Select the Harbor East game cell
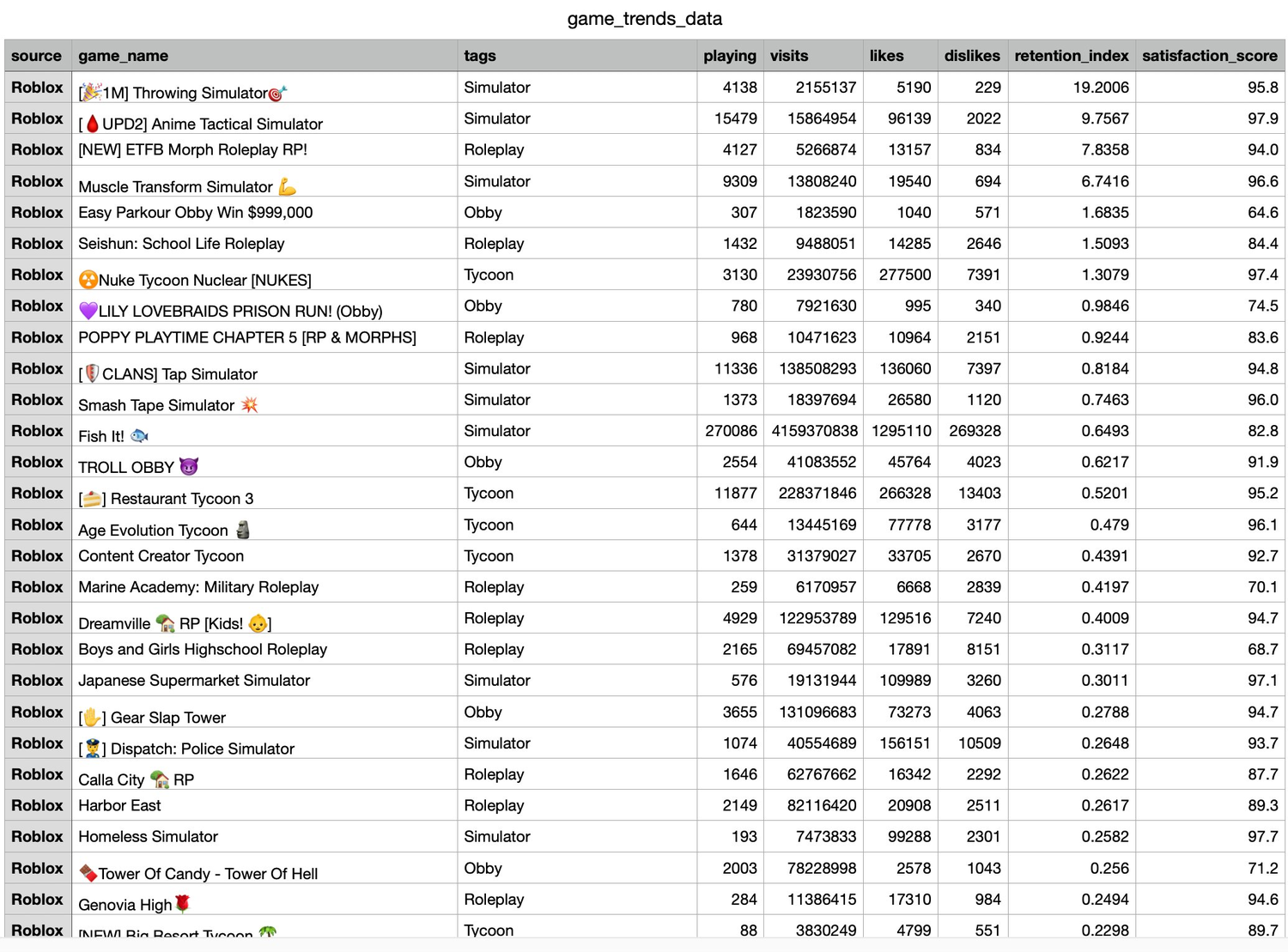Image resolution: width=1288 pixels, height=952 pixels. [x=264, y=805]
